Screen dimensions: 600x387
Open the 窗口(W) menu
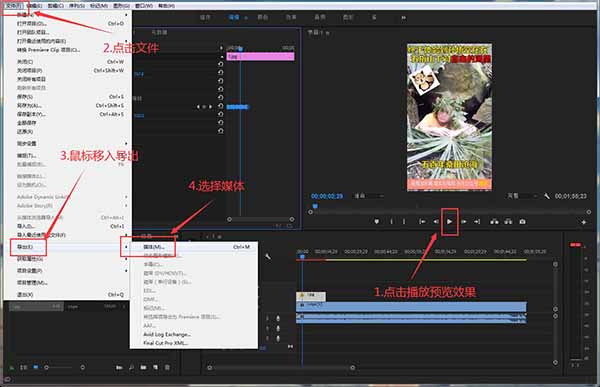144,6
